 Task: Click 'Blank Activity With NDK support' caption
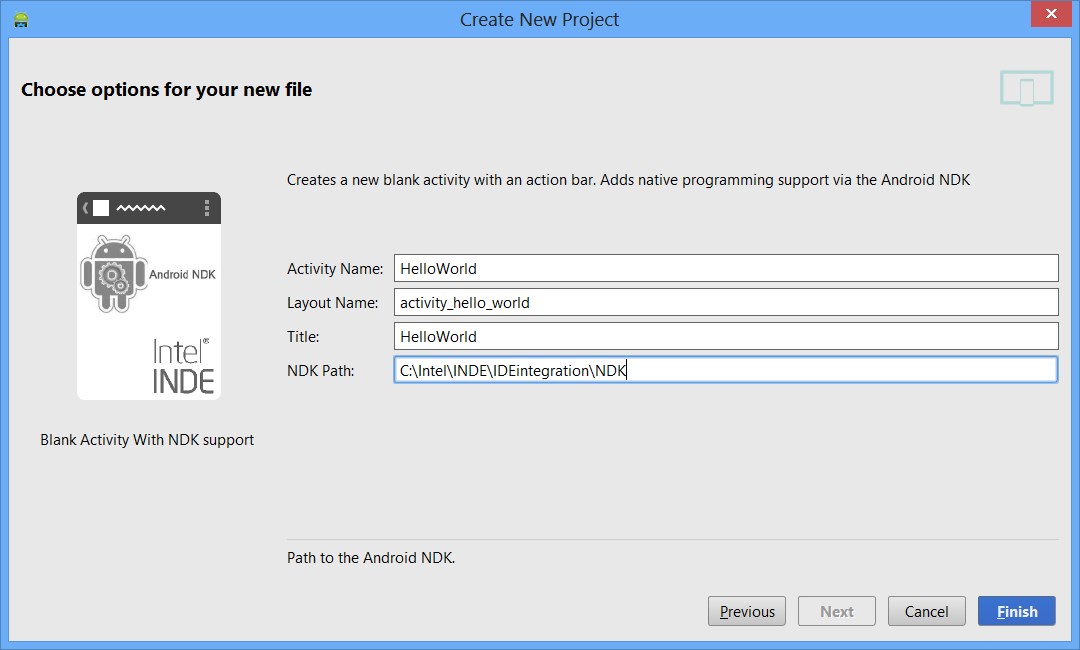[147, 440]
